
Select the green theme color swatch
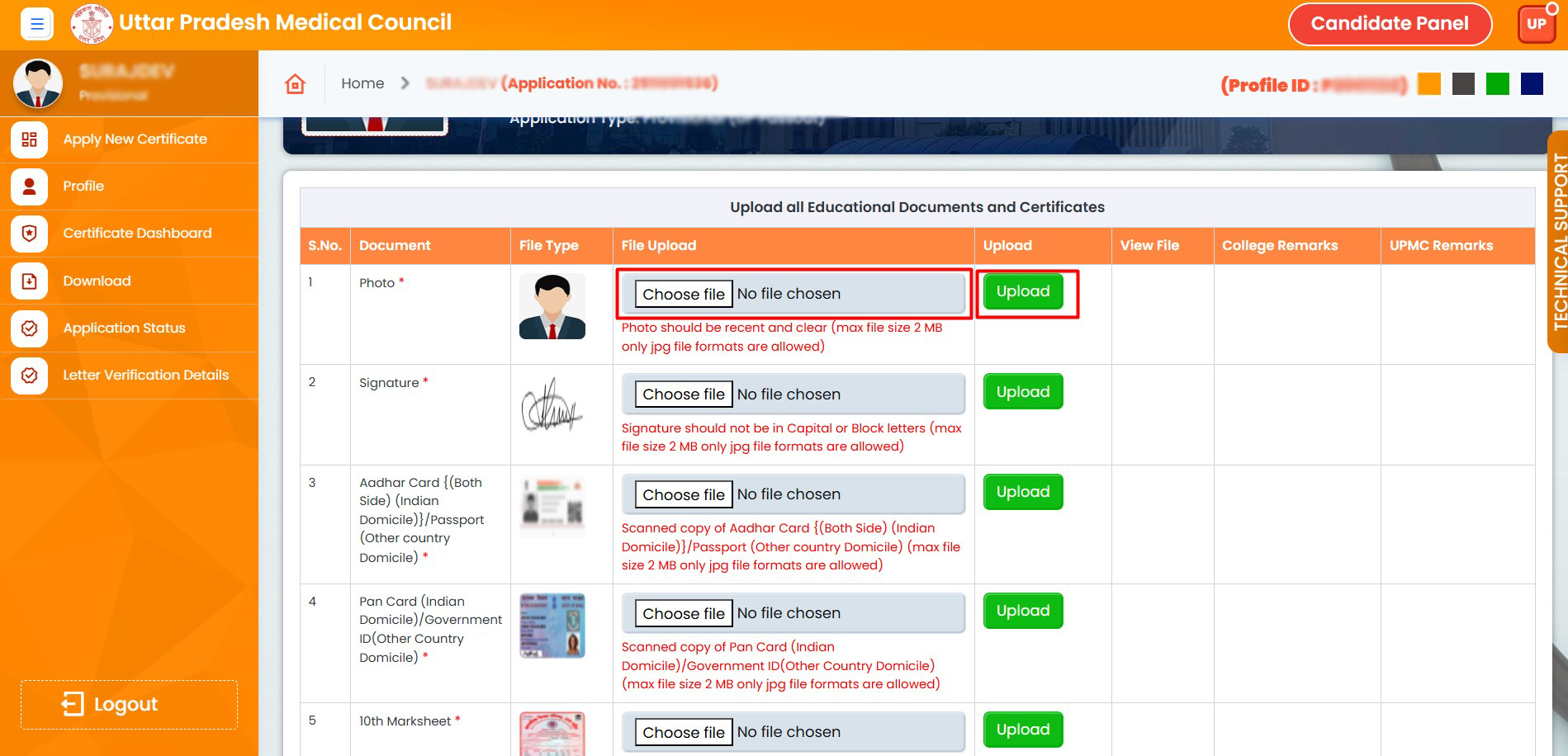click(1497, 84)
